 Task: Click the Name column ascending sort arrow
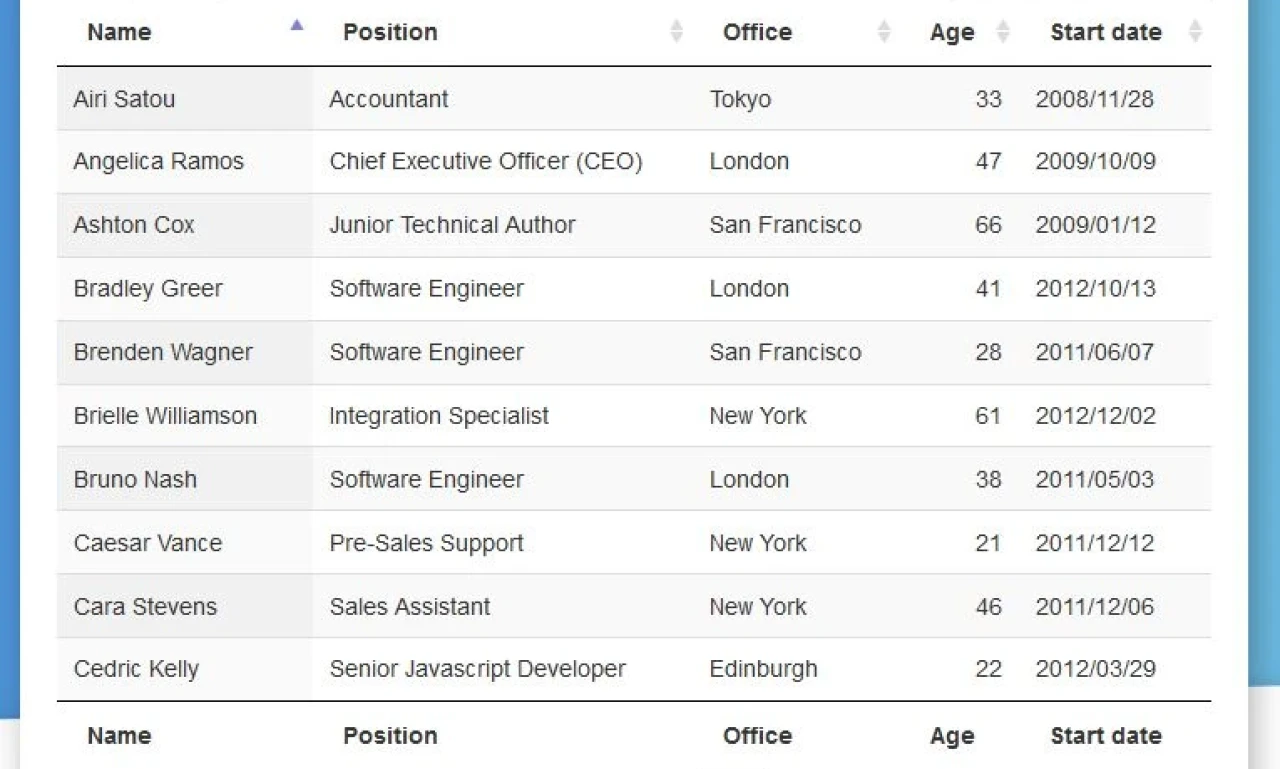296,27
